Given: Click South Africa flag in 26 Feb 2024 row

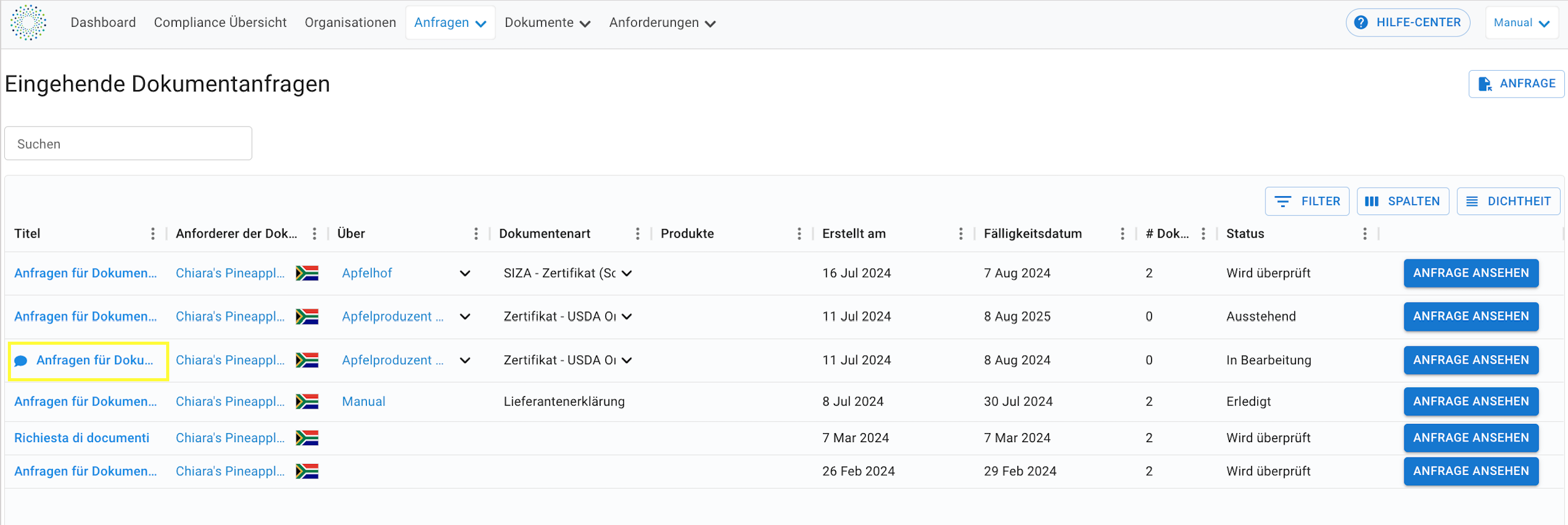Looking at the screenshot, I should 307,472.
